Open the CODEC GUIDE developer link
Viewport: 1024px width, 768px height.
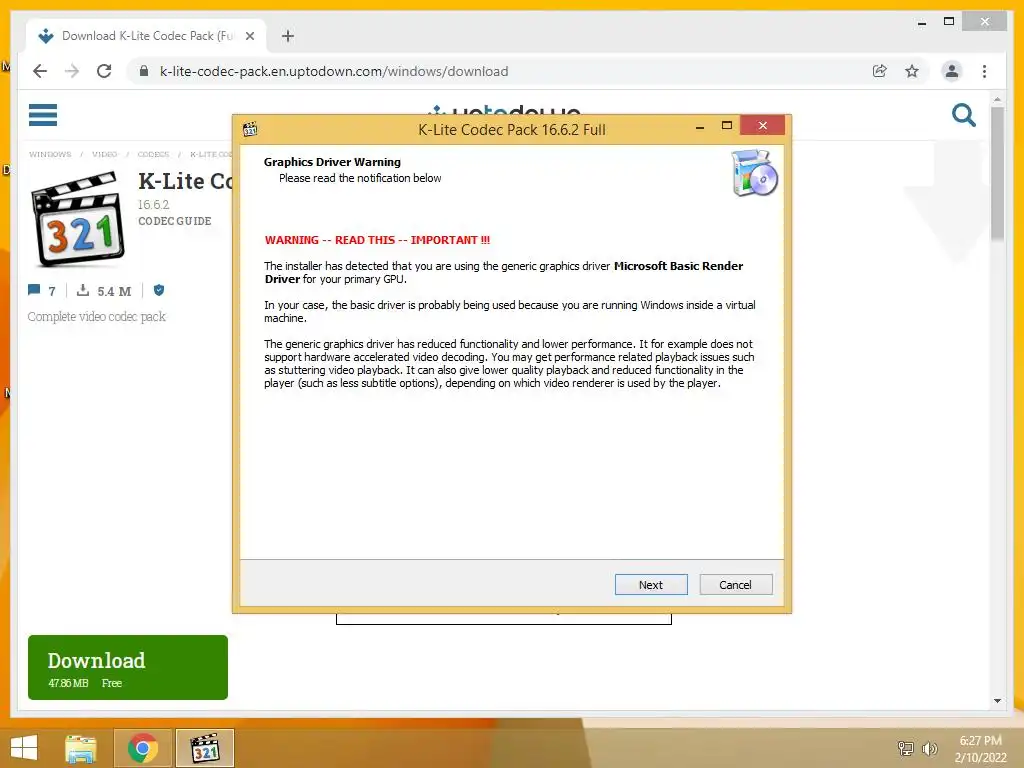coord(174,221)
